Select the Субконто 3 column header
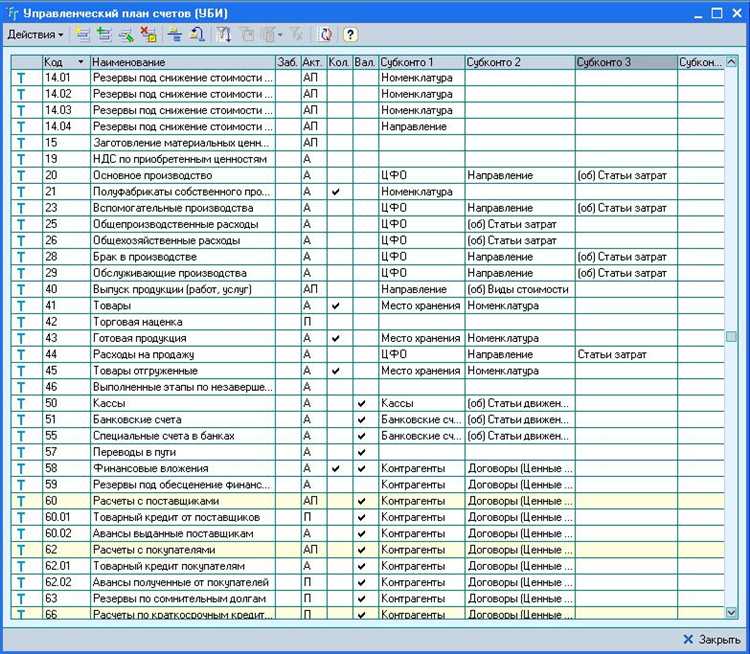This screenshot has height=654, width=750. point(624,62)
